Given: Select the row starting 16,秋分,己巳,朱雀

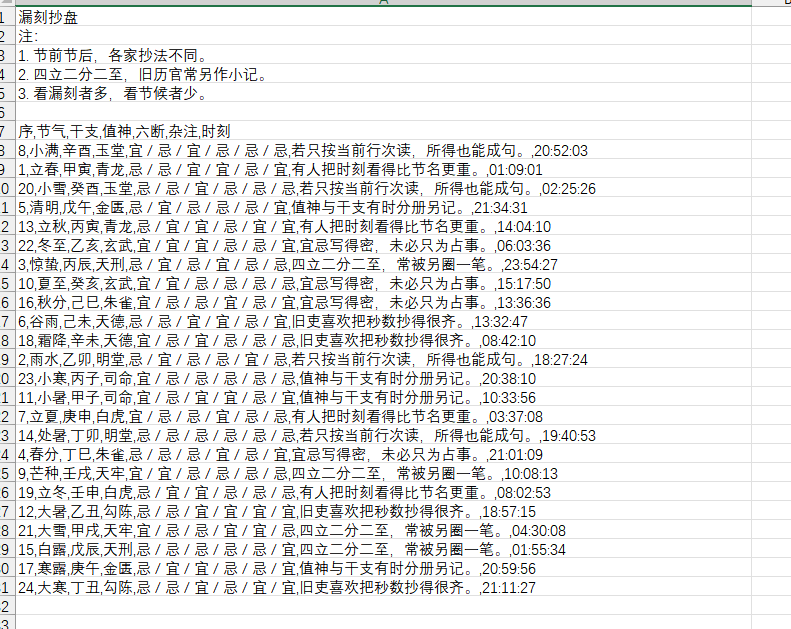Looking at the screenshot, I should point(383,302).
